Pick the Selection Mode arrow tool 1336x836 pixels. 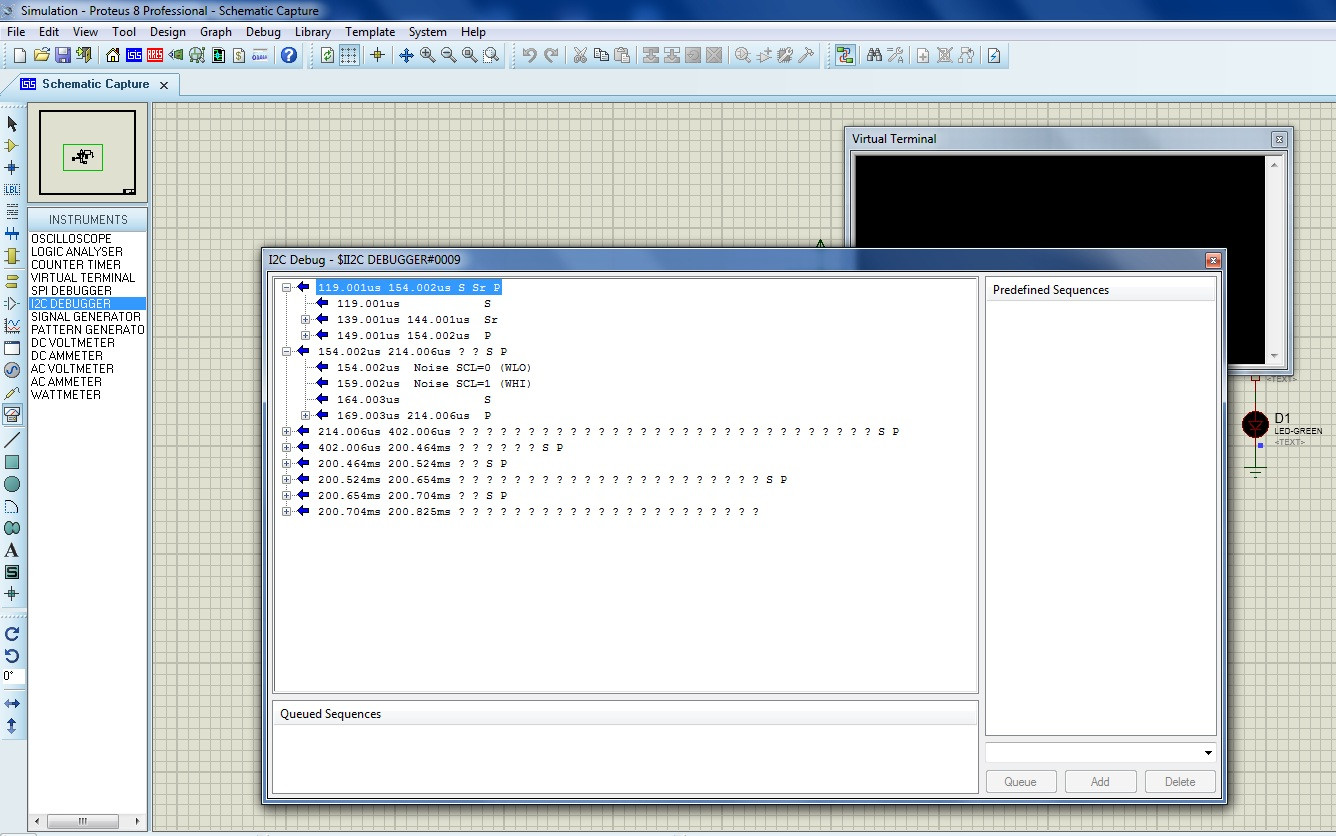(x=12, y=124)
